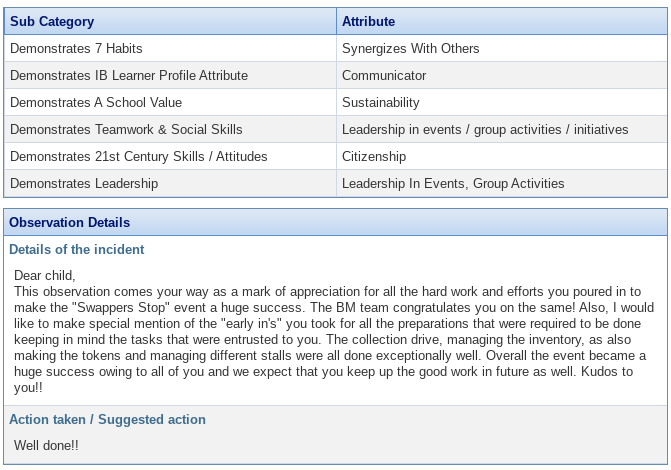Click Demonstrates Teamwork & Social Skills
The height and width of the screenshot is (470, 671).
[126, 129]
